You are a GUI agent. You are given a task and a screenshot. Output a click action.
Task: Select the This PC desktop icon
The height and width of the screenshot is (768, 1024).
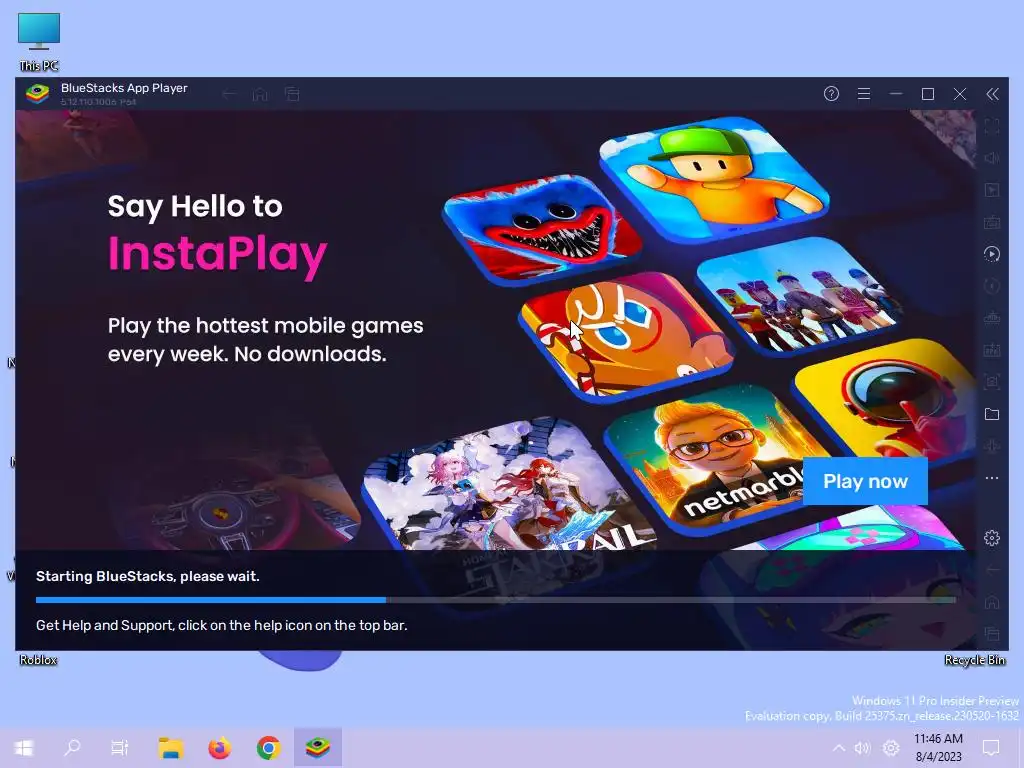click(x=39, y=42)
